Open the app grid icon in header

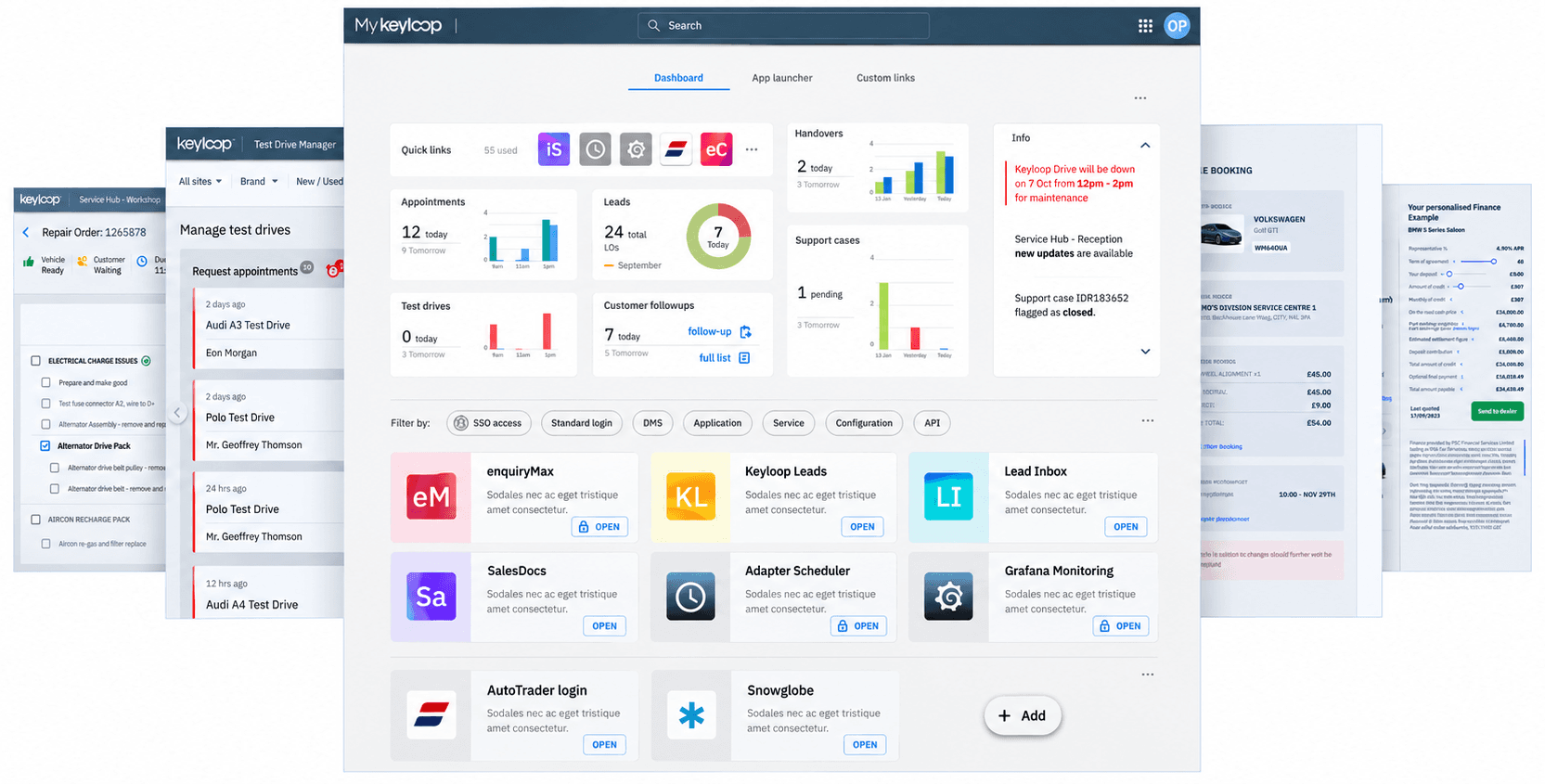(x=1145, y=26)
